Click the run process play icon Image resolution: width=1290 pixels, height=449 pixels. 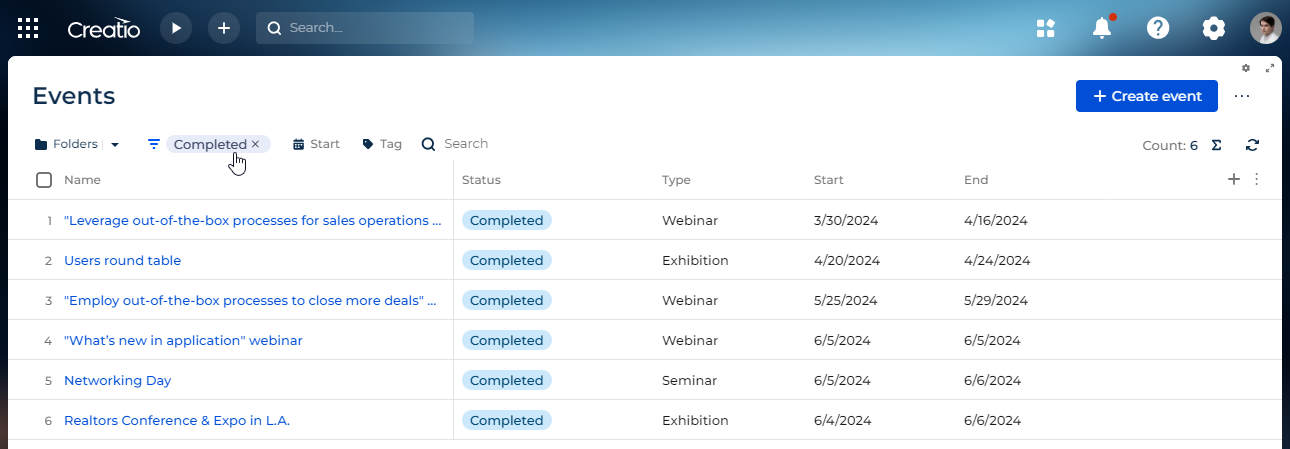176,28
